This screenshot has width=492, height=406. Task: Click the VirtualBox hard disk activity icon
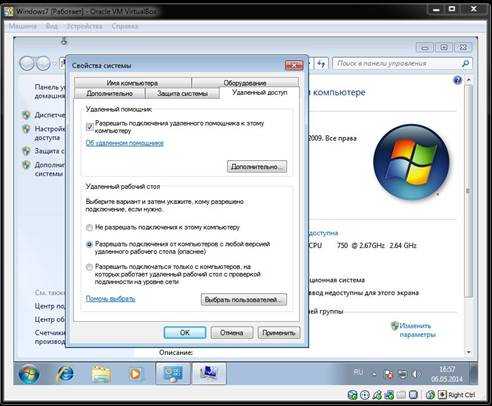[353, 395]
